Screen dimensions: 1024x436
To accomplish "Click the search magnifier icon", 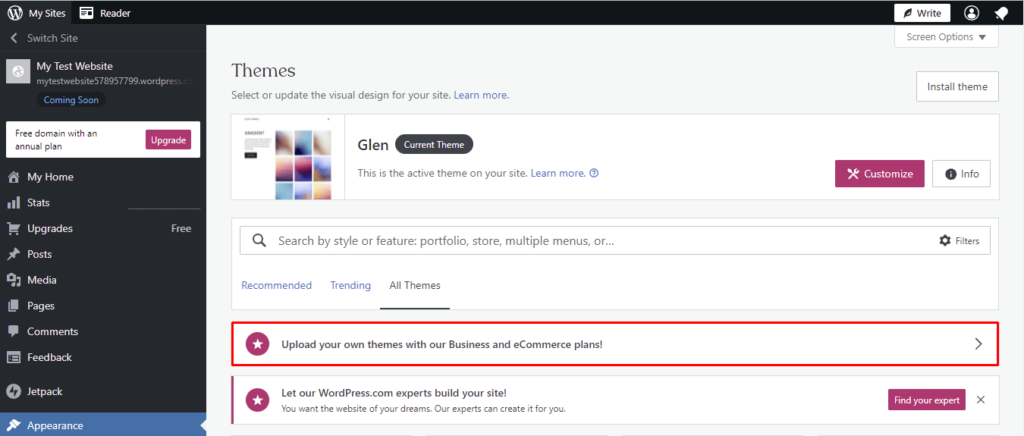I will pyautogui.click(x=259, y=241).
